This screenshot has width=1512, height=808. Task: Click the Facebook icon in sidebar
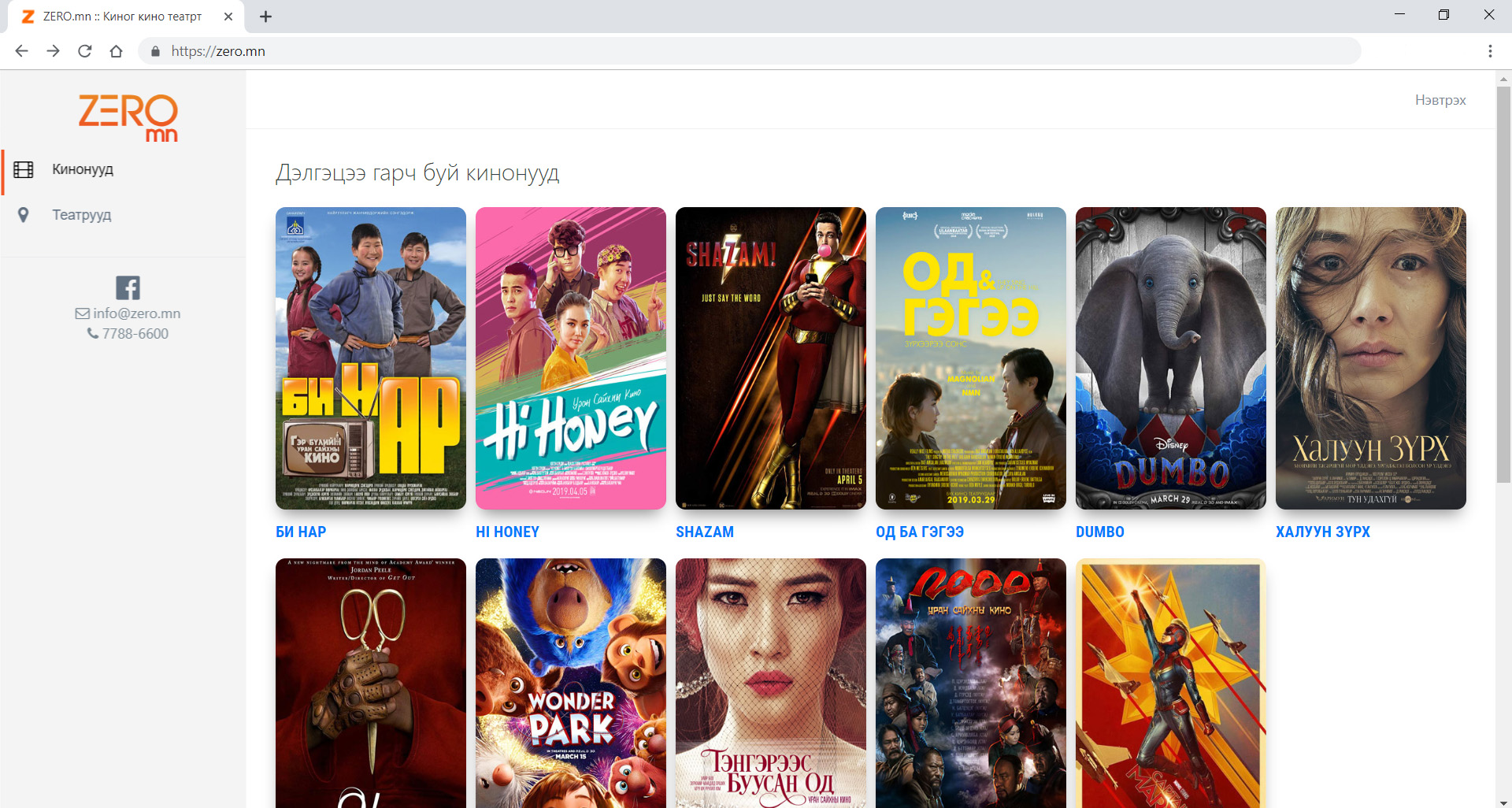(128, 287)
